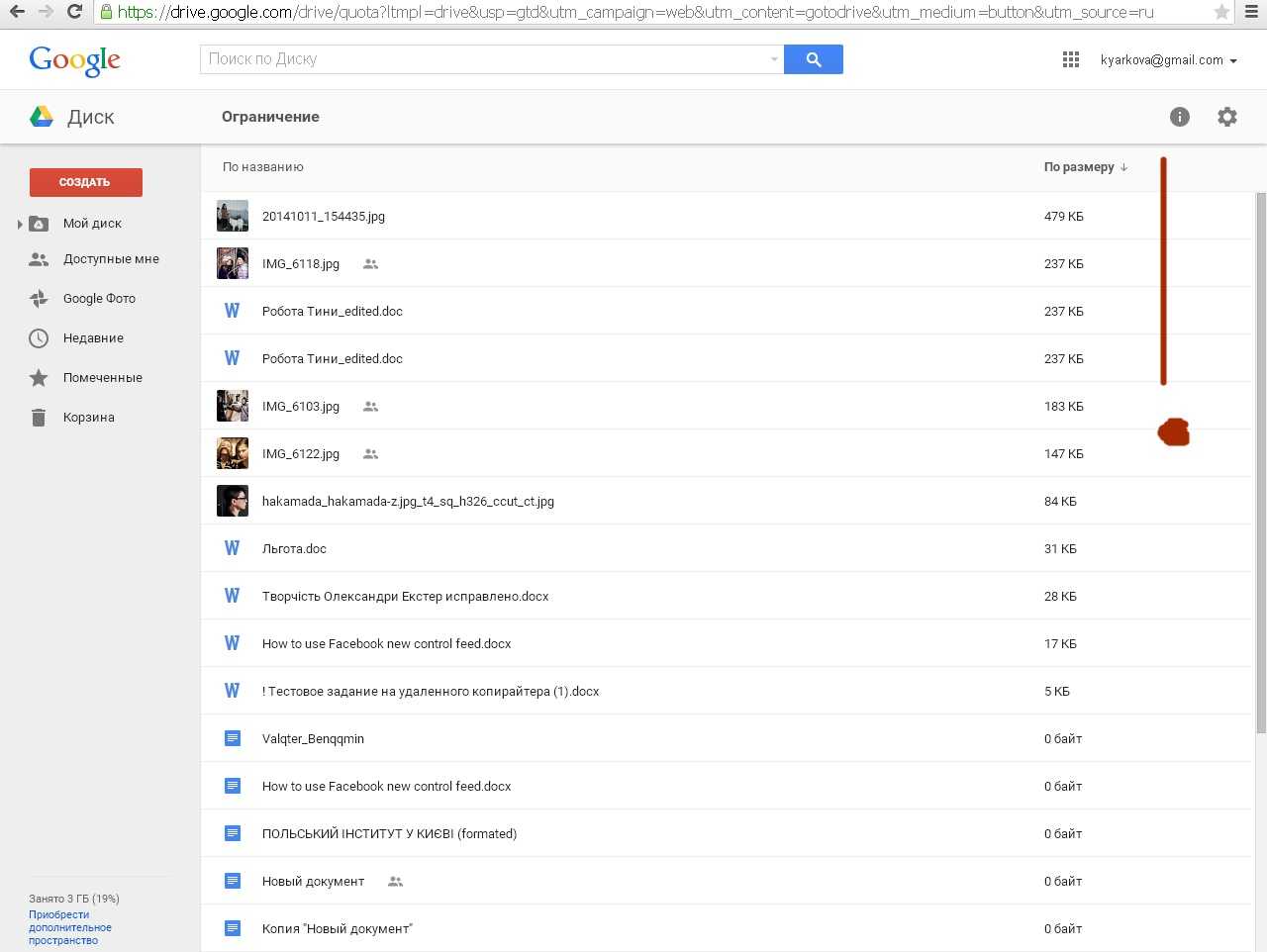Image resolution: width=1267 pixels, height=952 pixels.
Task: Click the Google Фото pinwheel icon
Action: (x=39, y=299)
